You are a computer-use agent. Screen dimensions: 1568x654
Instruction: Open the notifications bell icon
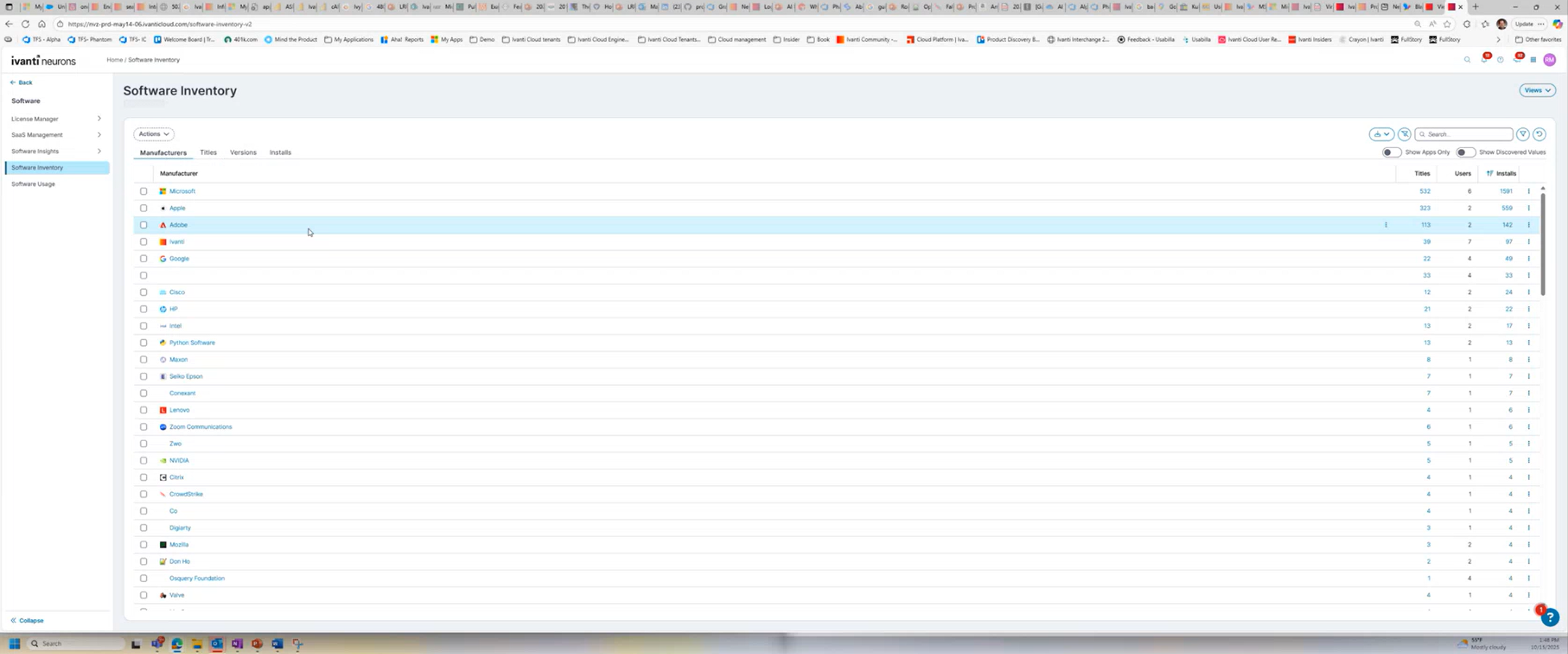(1484, 60)
